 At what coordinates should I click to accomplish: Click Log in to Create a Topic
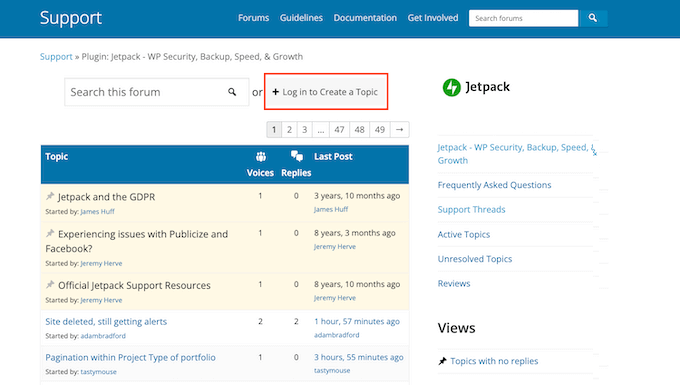pyautogui.click(x=326, y=91)
